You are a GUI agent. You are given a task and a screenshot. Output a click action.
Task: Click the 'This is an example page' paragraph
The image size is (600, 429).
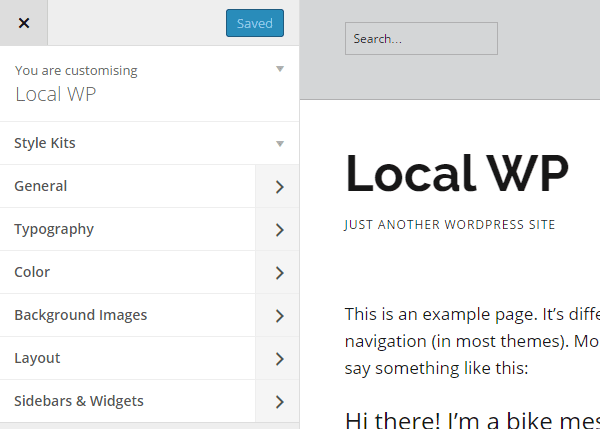(472, 341)
